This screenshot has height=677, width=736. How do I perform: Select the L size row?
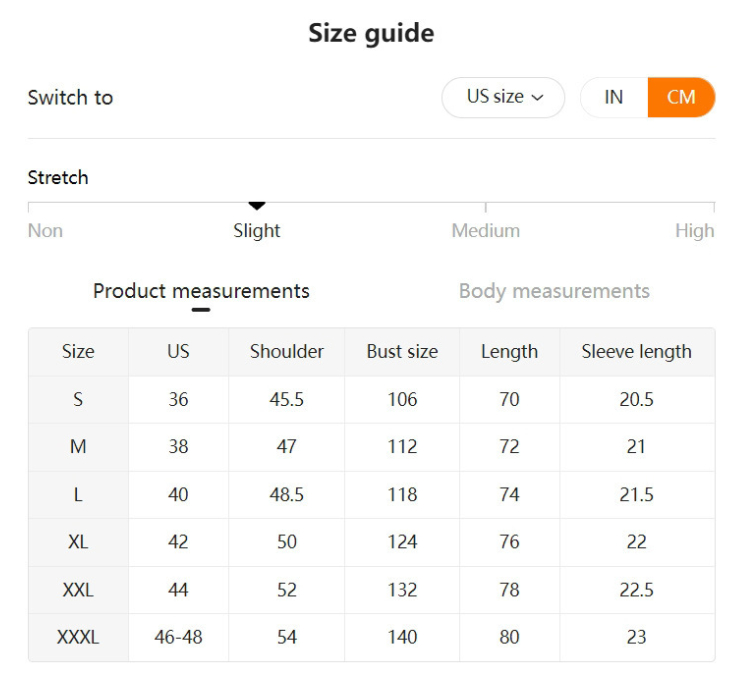(78, 495)
